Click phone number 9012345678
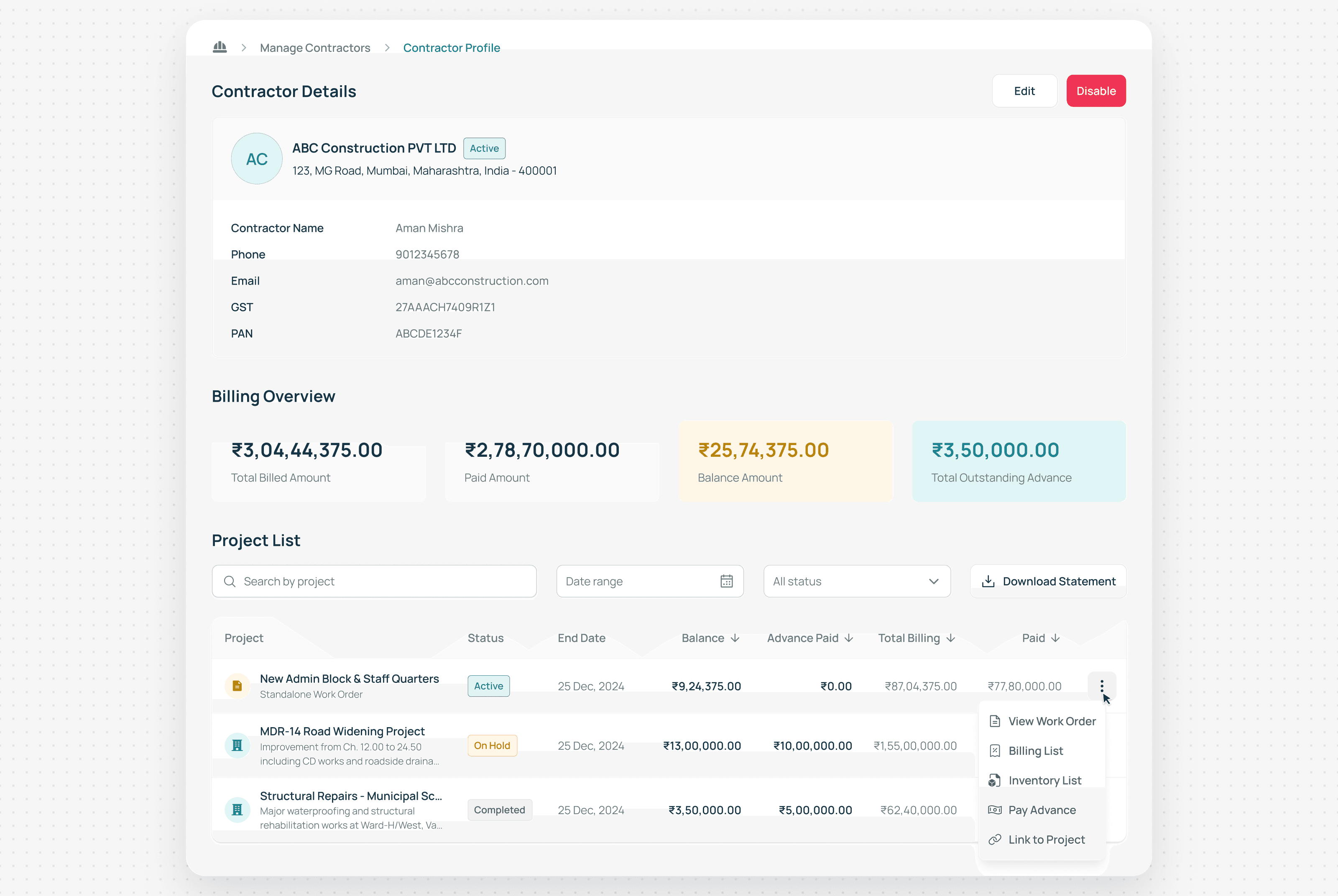This screenshot has height=896, width=1338. click(x=427, y=254)
